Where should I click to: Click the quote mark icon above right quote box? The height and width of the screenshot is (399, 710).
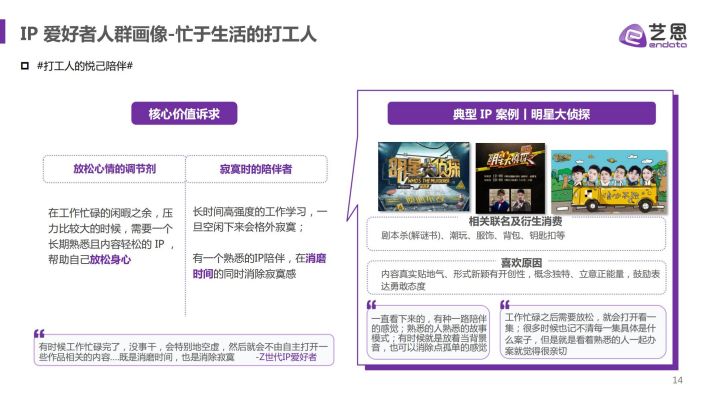(x=505, y=304)
